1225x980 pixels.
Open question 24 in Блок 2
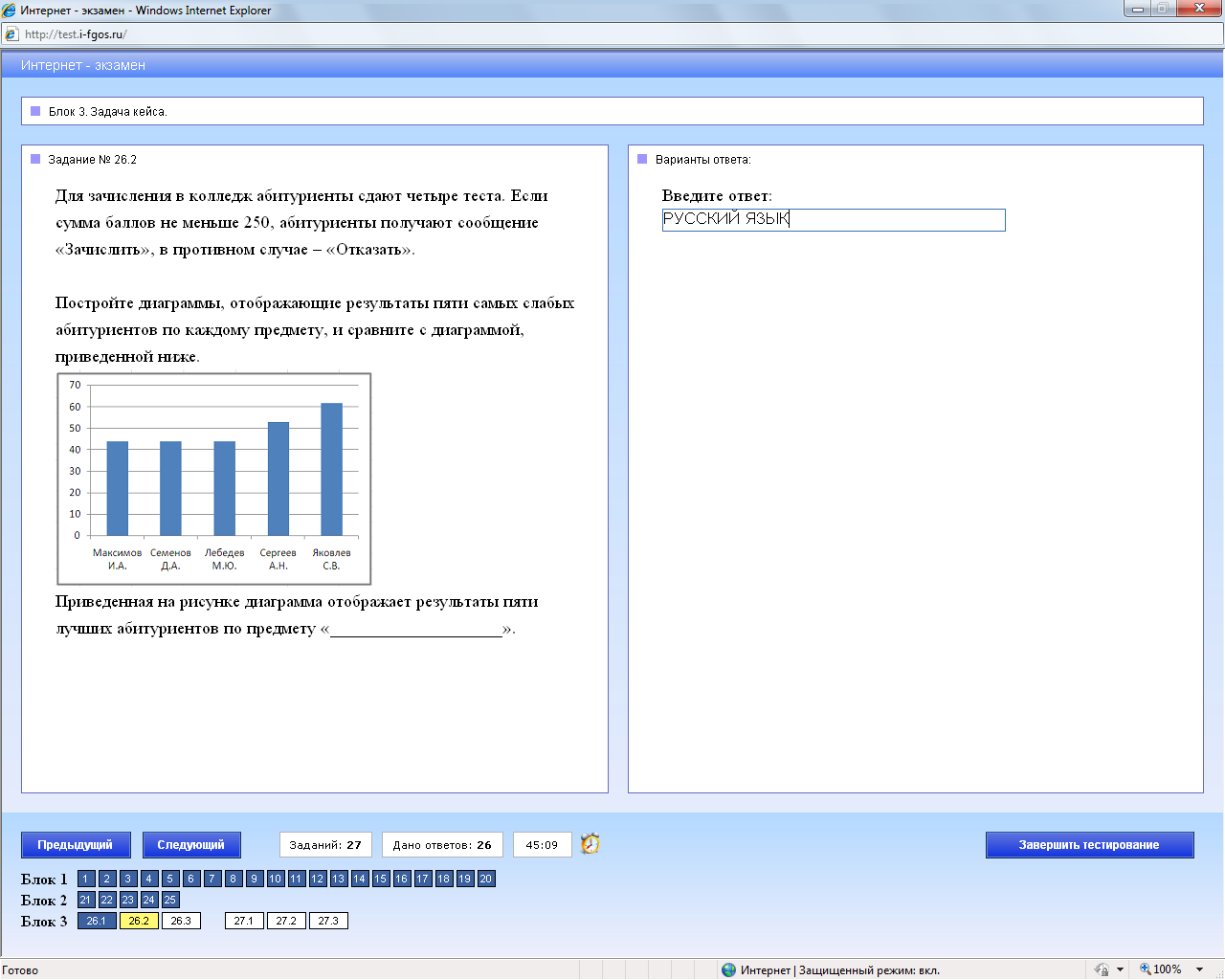148,900
